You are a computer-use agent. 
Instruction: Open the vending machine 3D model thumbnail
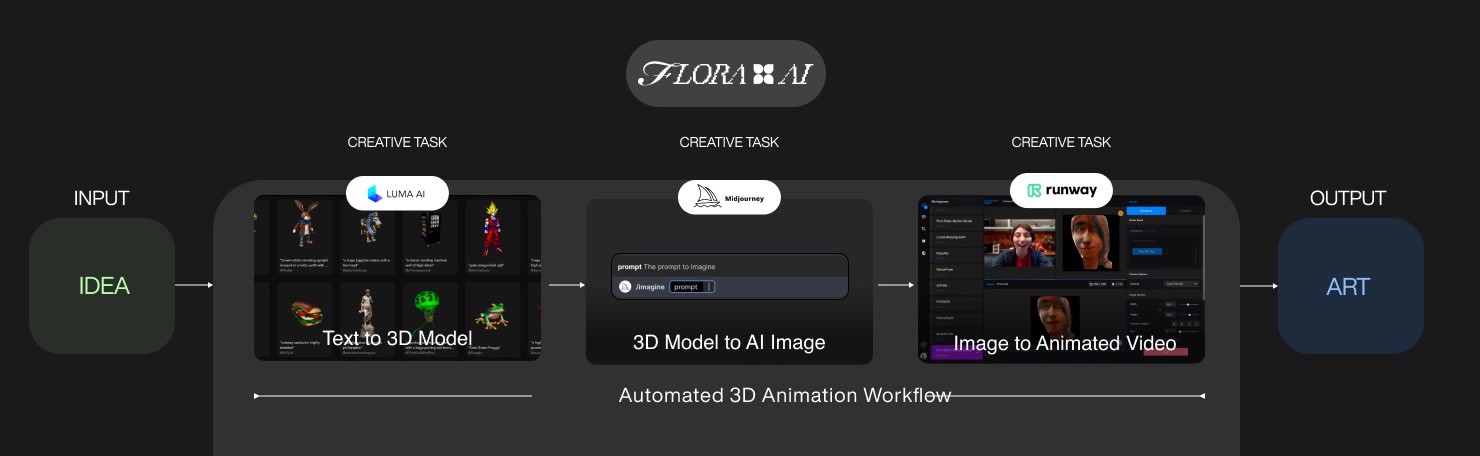(x=431, y=233)
